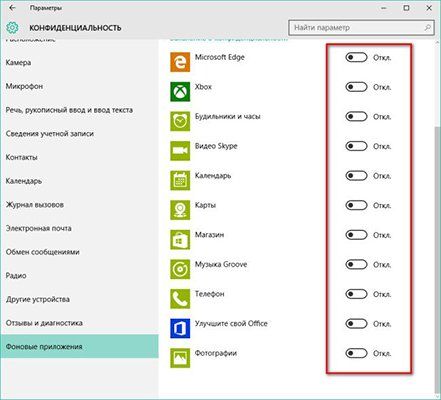Open the Контакты section
Screen dimensions: 441x400
coord(79,157)
